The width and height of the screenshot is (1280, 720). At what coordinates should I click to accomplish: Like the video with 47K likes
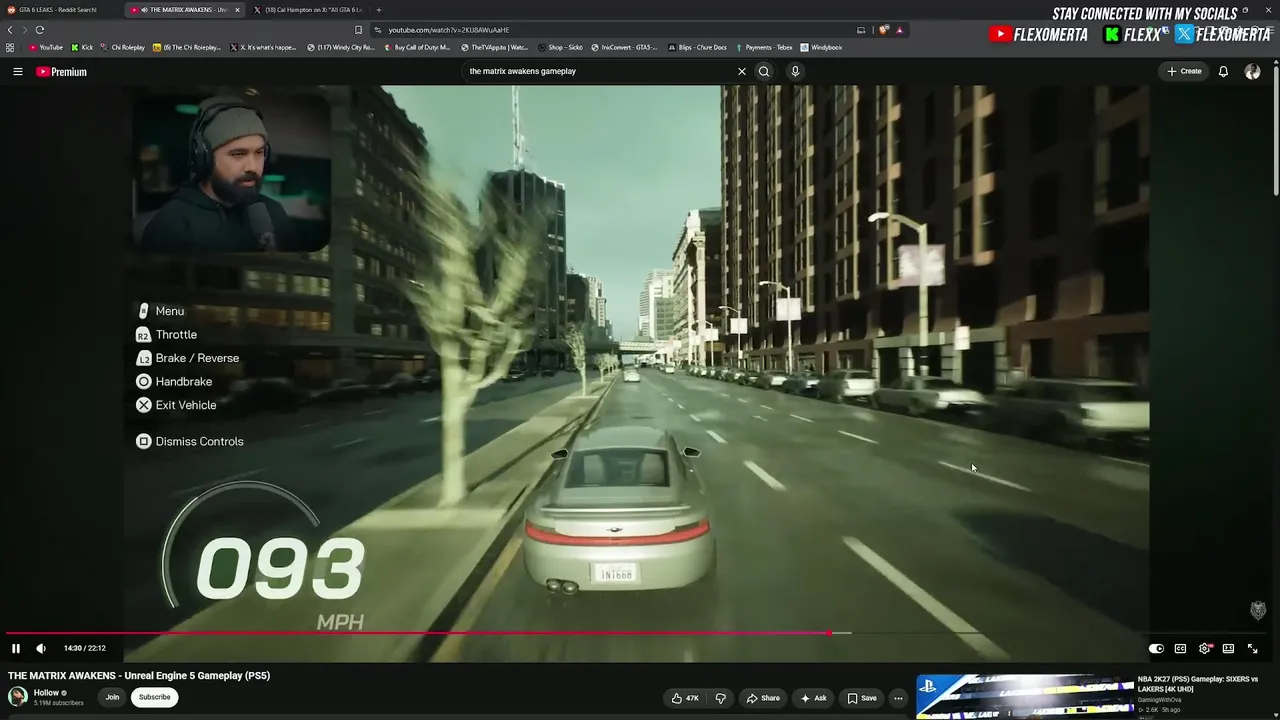[x=685, y=698]
